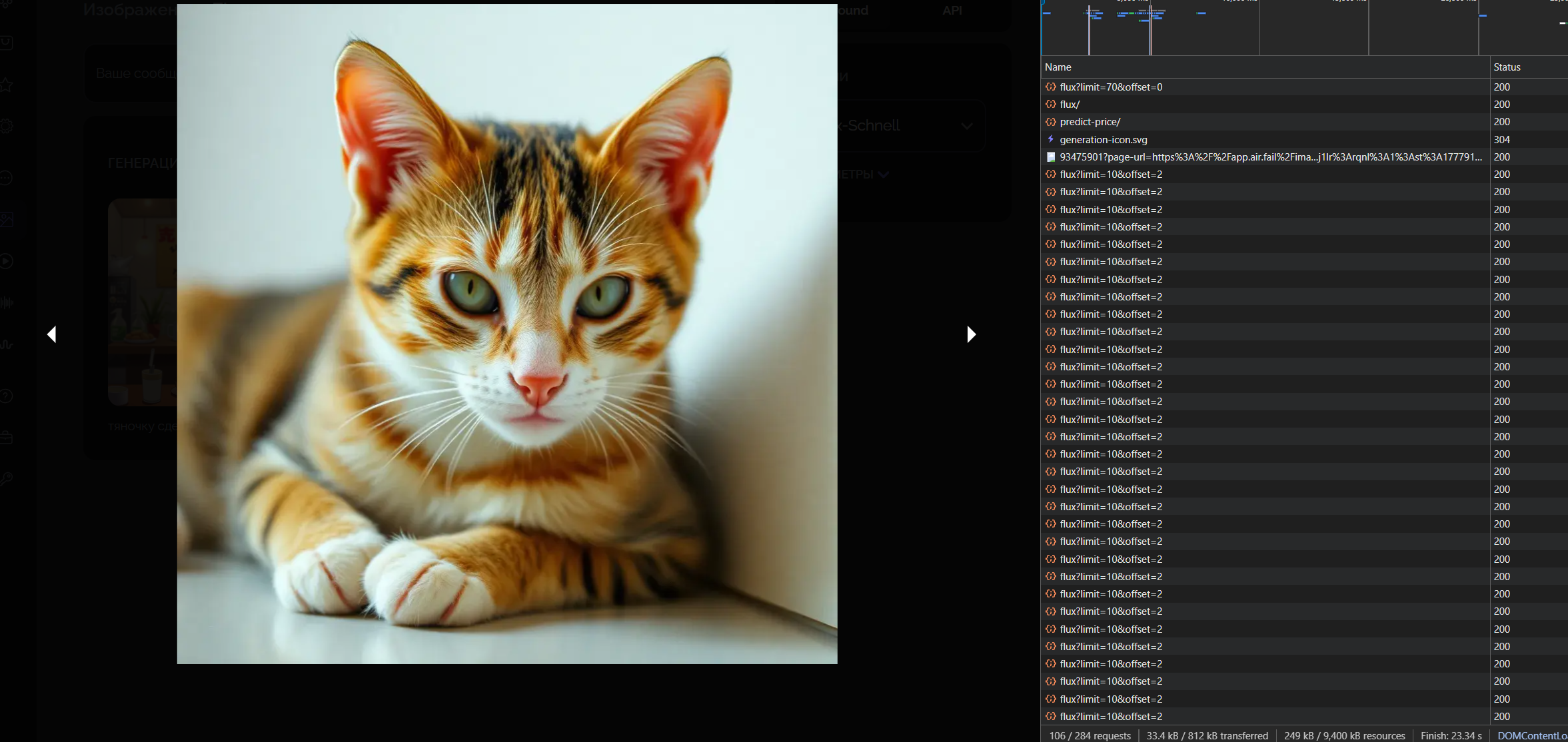Viewport: 1568px width, 742px height.
Task: Open the chat bubble icon in the sidebar
Action: [x=6, y=178]
